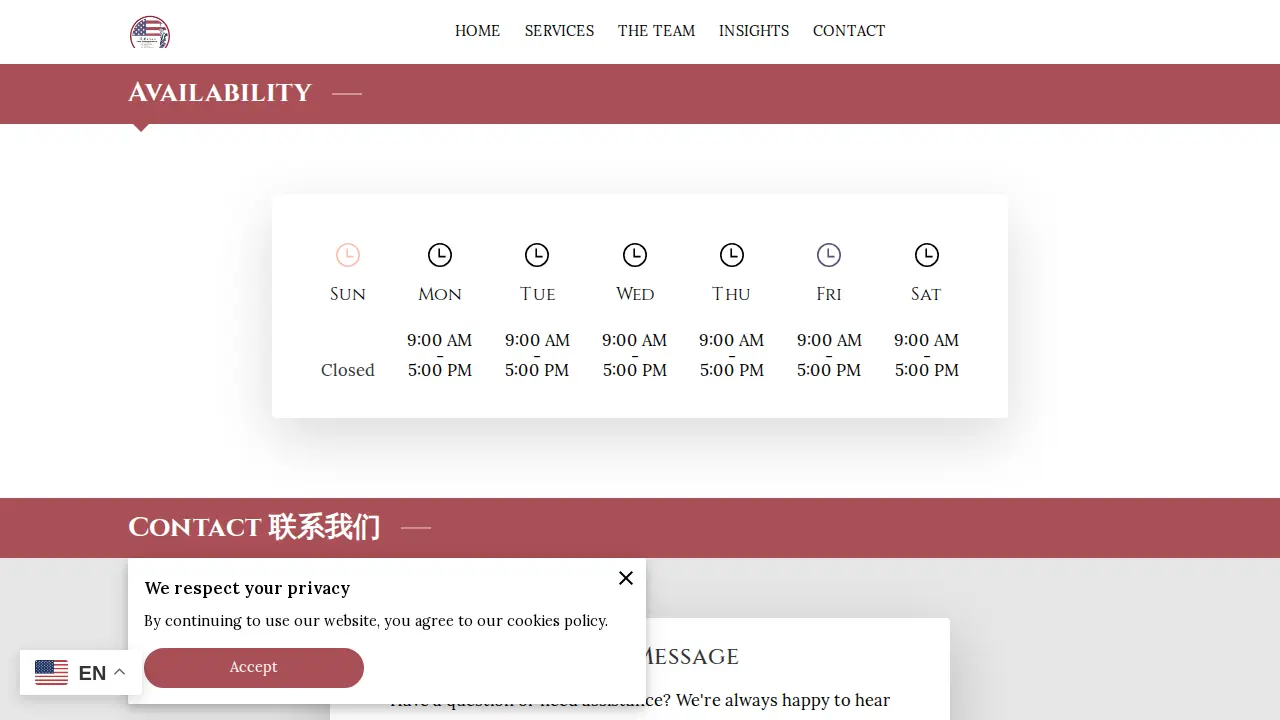1280x720 pixels.
Task: Navigate to the Contact menu link
Action: click(x=849, y=31)
